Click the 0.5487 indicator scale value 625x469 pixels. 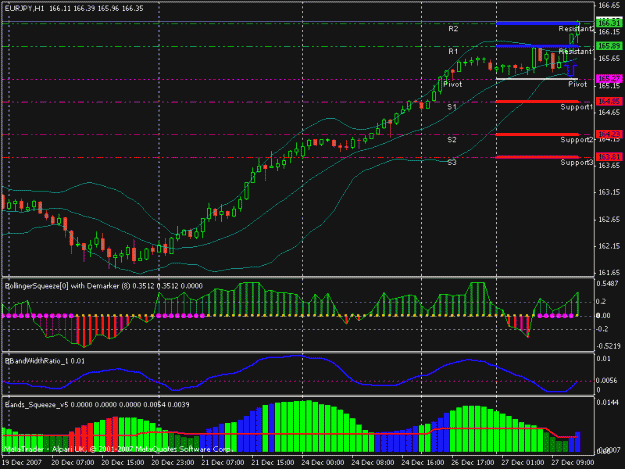(x=608, y=283)
